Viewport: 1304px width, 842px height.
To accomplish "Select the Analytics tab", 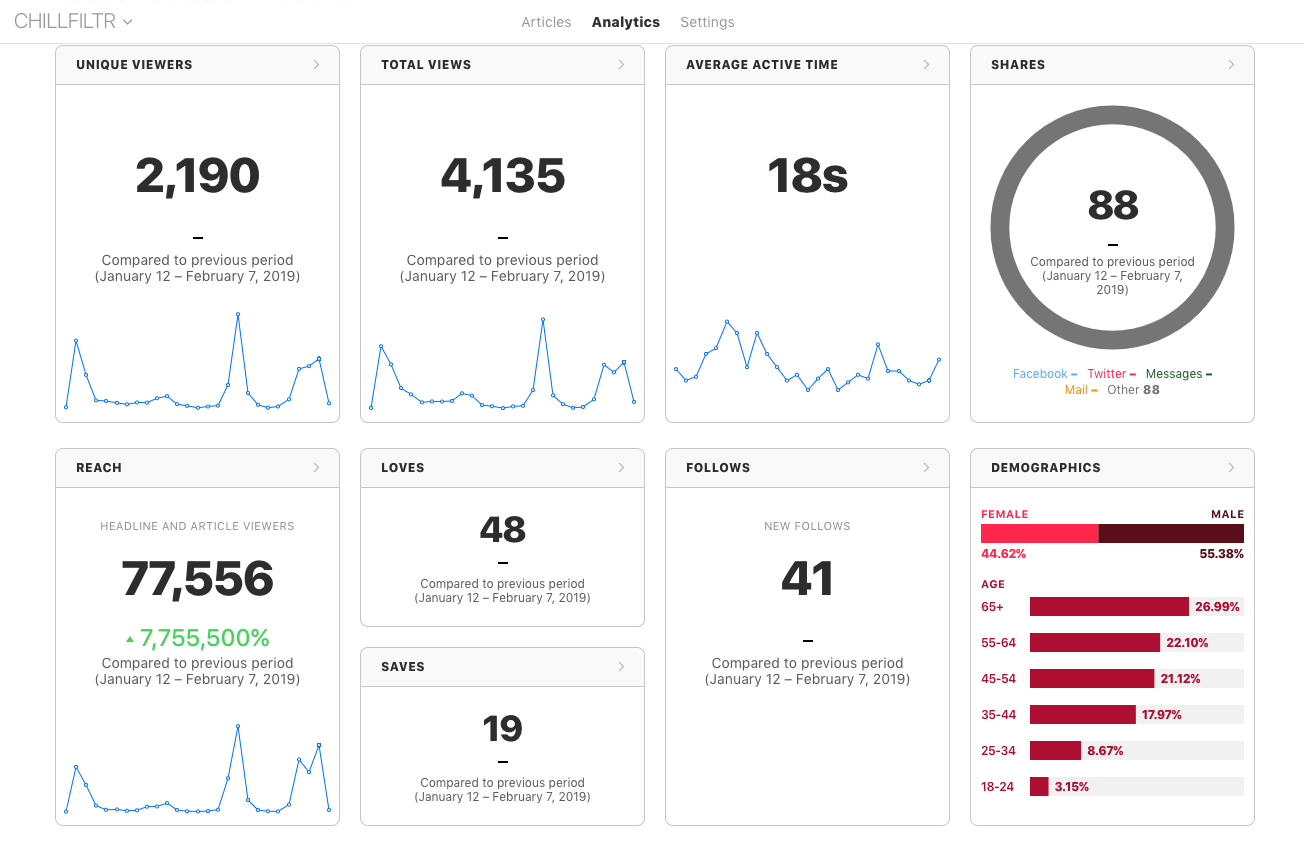I will point(625,22).
